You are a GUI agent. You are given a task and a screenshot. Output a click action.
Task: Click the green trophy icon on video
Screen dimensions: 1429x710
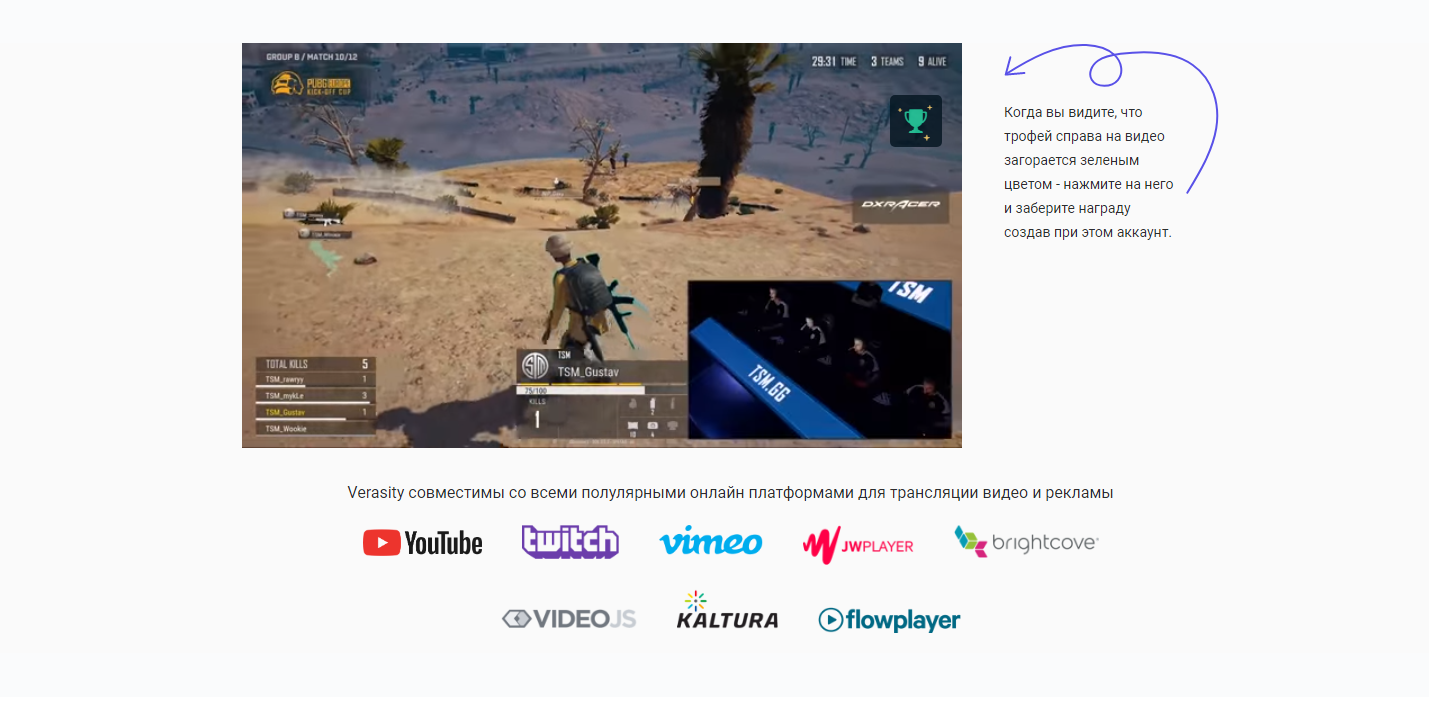pos(916,121)
